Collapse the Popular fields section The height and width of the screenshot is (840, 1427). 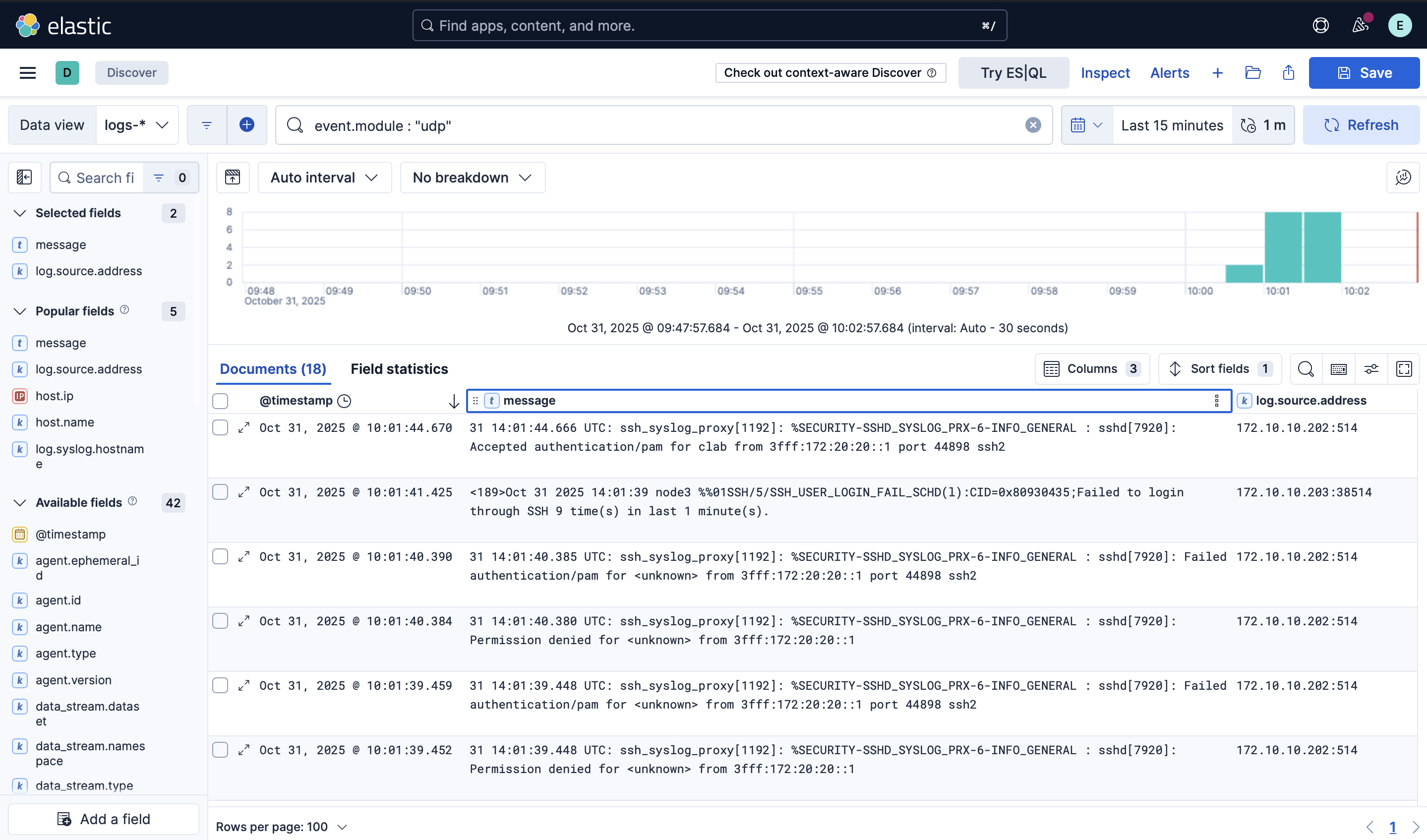20,311
